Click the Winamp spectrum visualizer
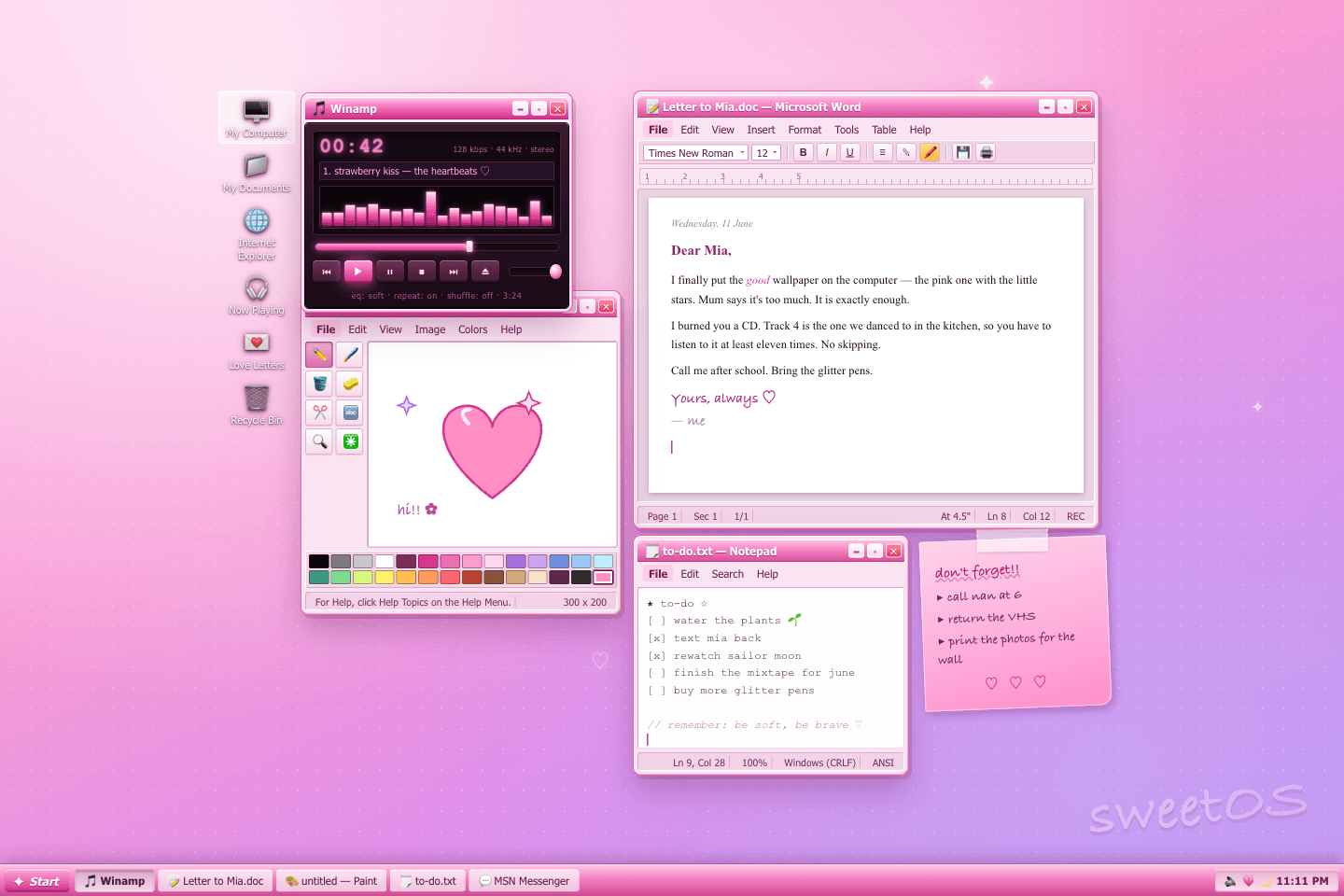The height and width of the screenshot is (896, 1344). coord(437,207)
